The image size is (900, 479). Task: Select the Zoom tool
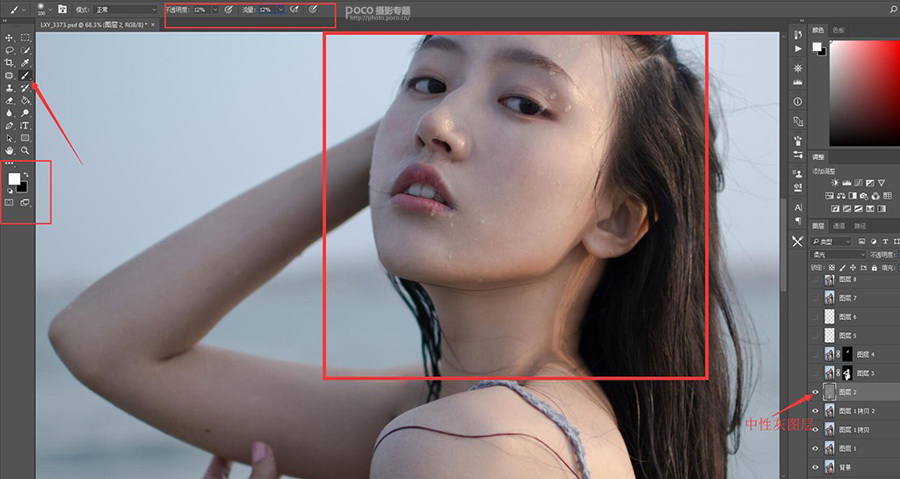pos(25,151)
